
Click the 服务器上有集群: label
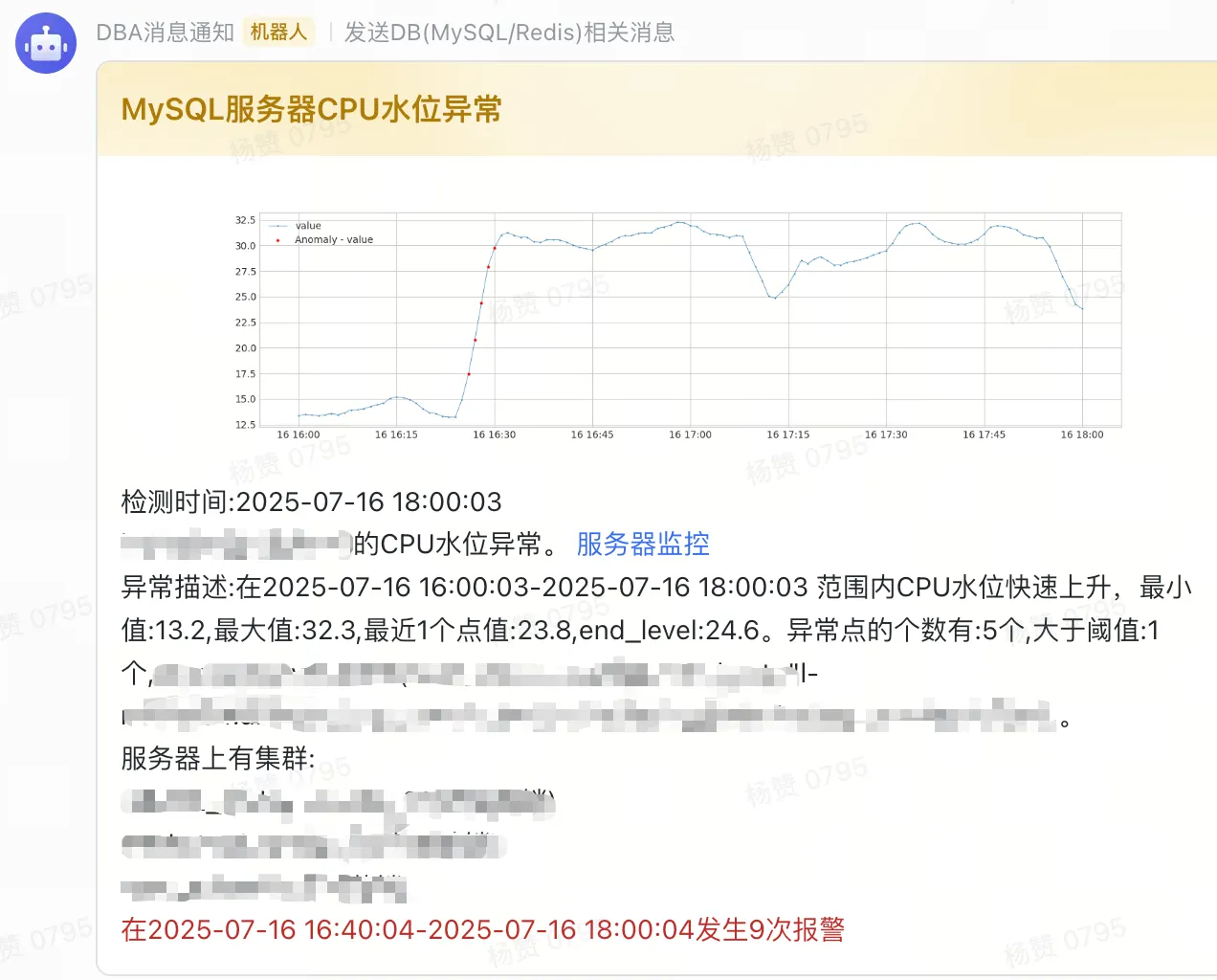[x=218, y=759]
